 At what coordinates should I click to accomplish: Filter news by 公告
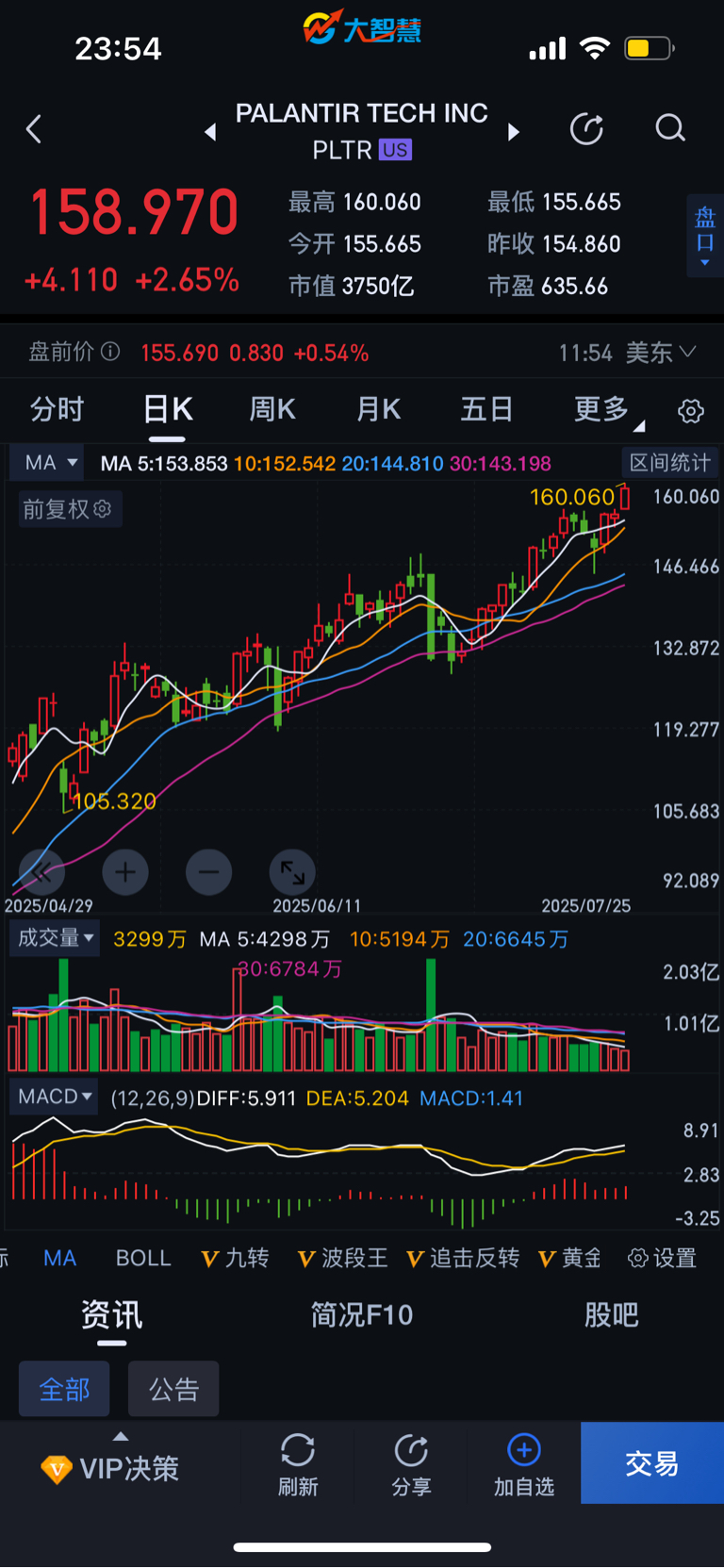pyautogui.click(x=173, y=1389)
